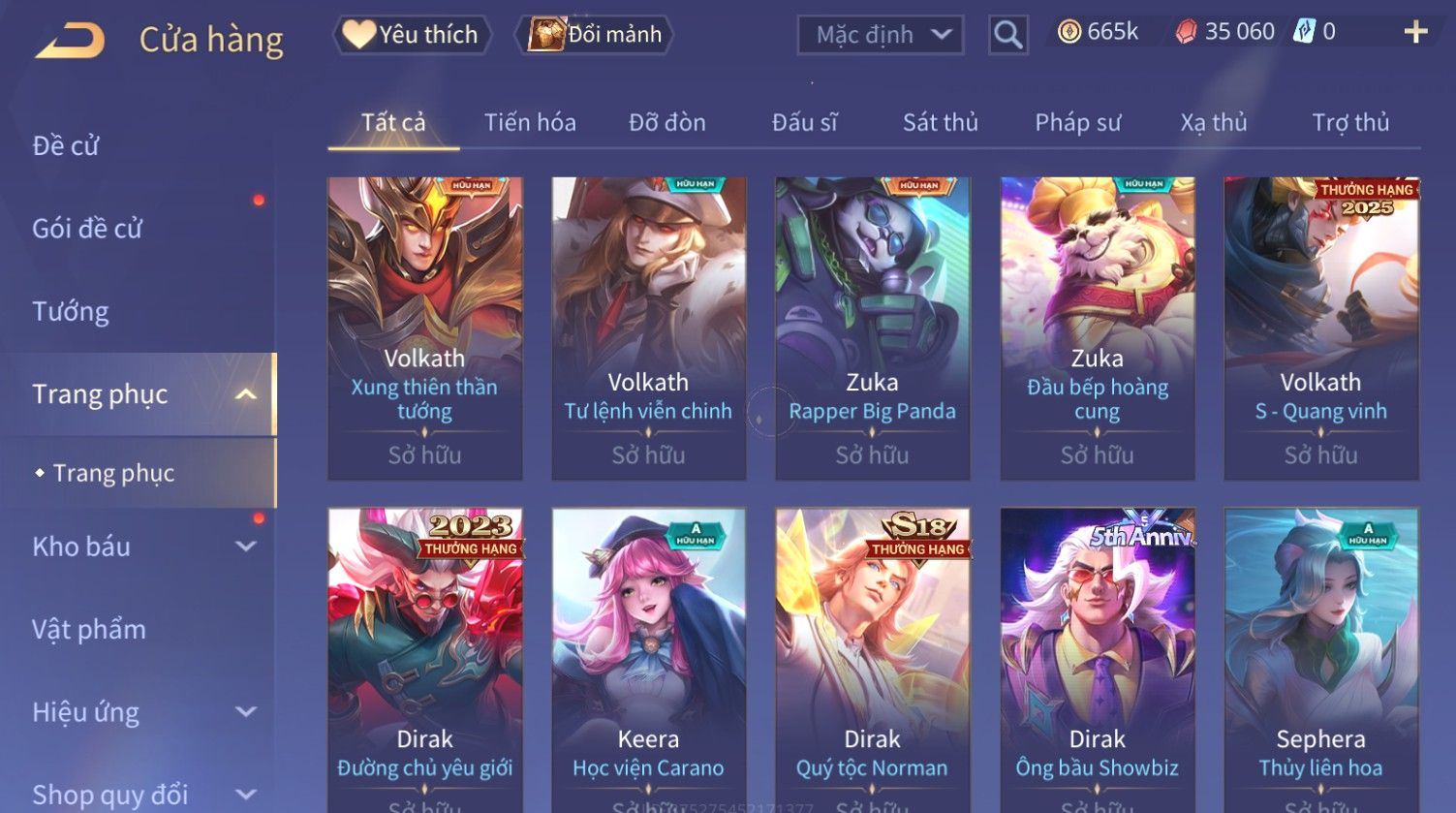
Task: Open Keera Học viện Carano skin card
Action: tap(648, 660)
